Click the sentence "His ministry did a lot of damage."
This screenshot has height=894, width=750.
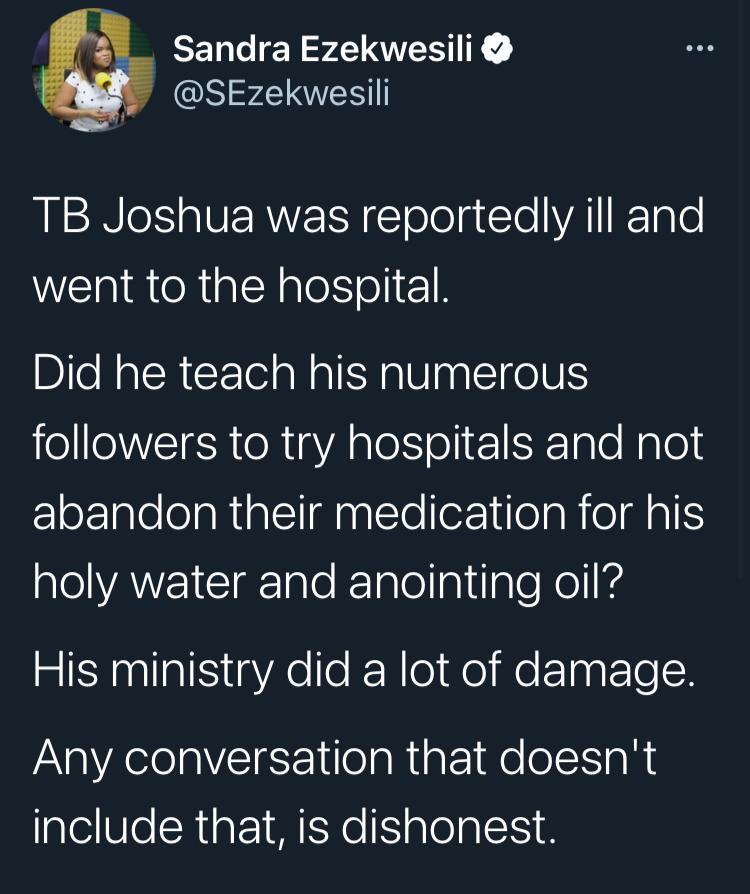pyautogui.click(x=362, y=668)
